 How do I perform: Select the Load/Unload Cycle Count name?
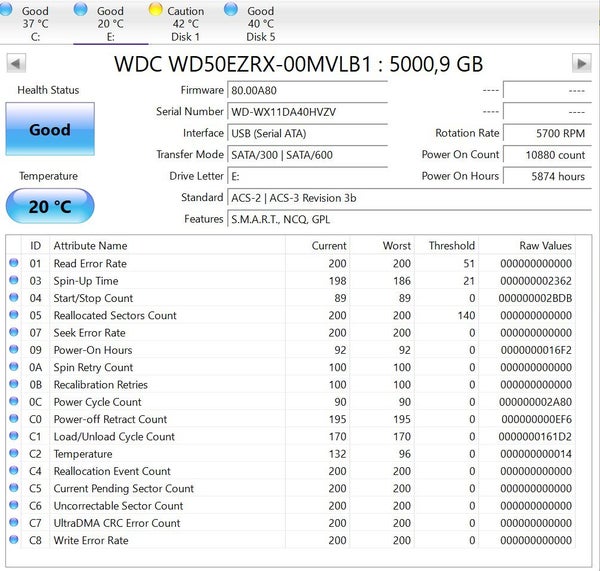click(114, 437)
